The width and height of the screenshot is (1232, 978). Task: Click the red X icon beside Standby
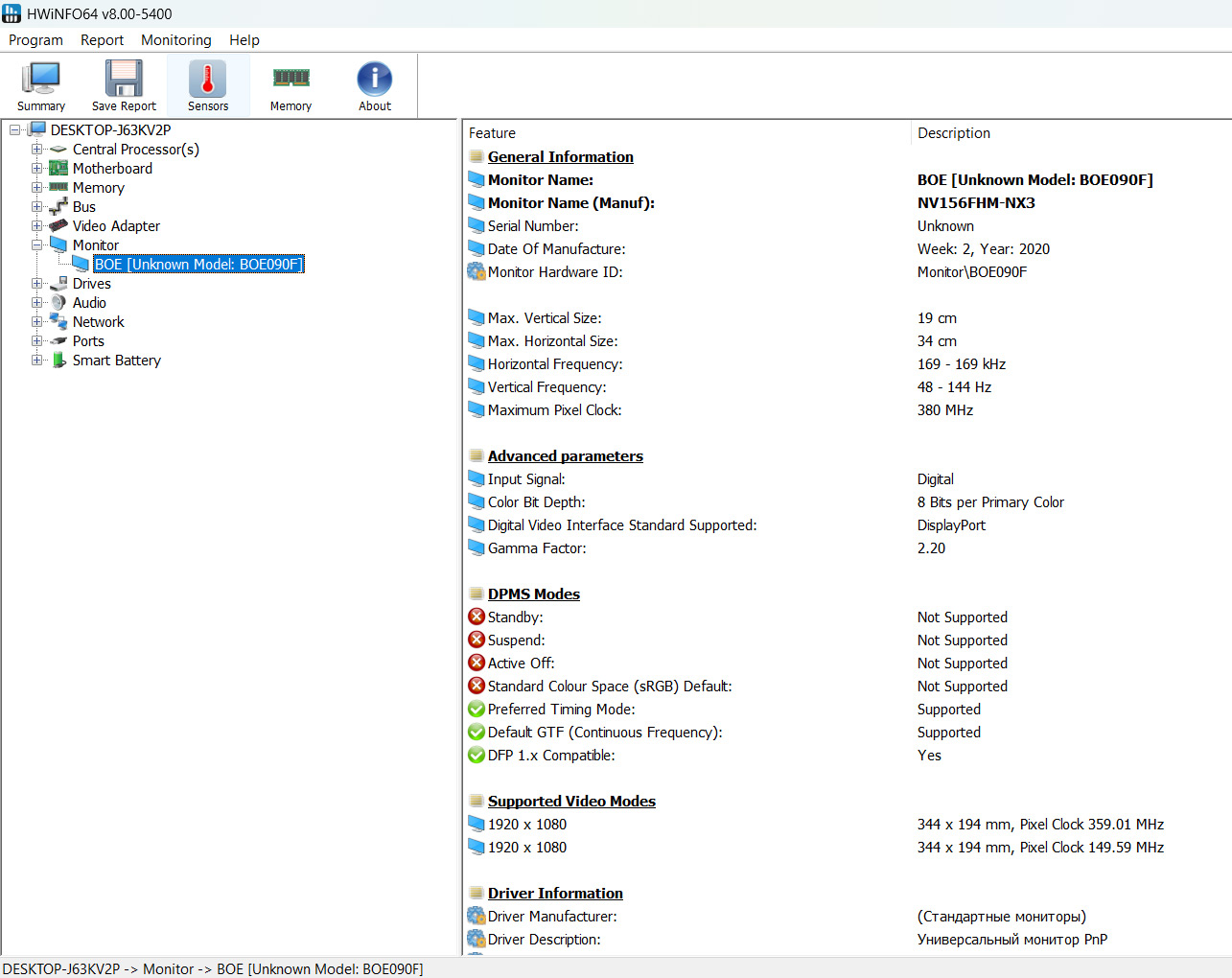click(477, 617)
